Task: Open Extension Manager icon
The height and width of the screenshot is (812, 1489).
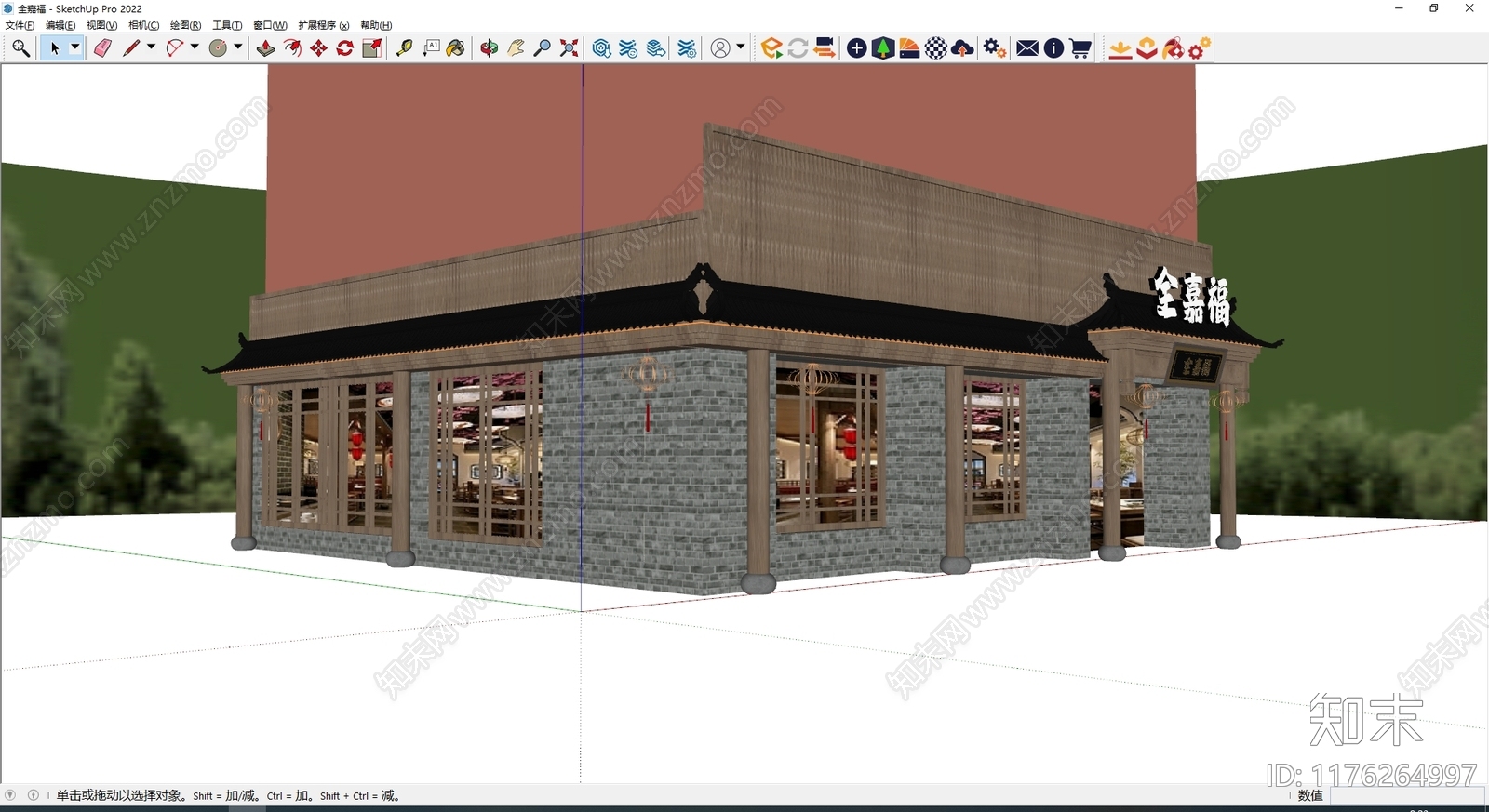Action: pos(687,48)
